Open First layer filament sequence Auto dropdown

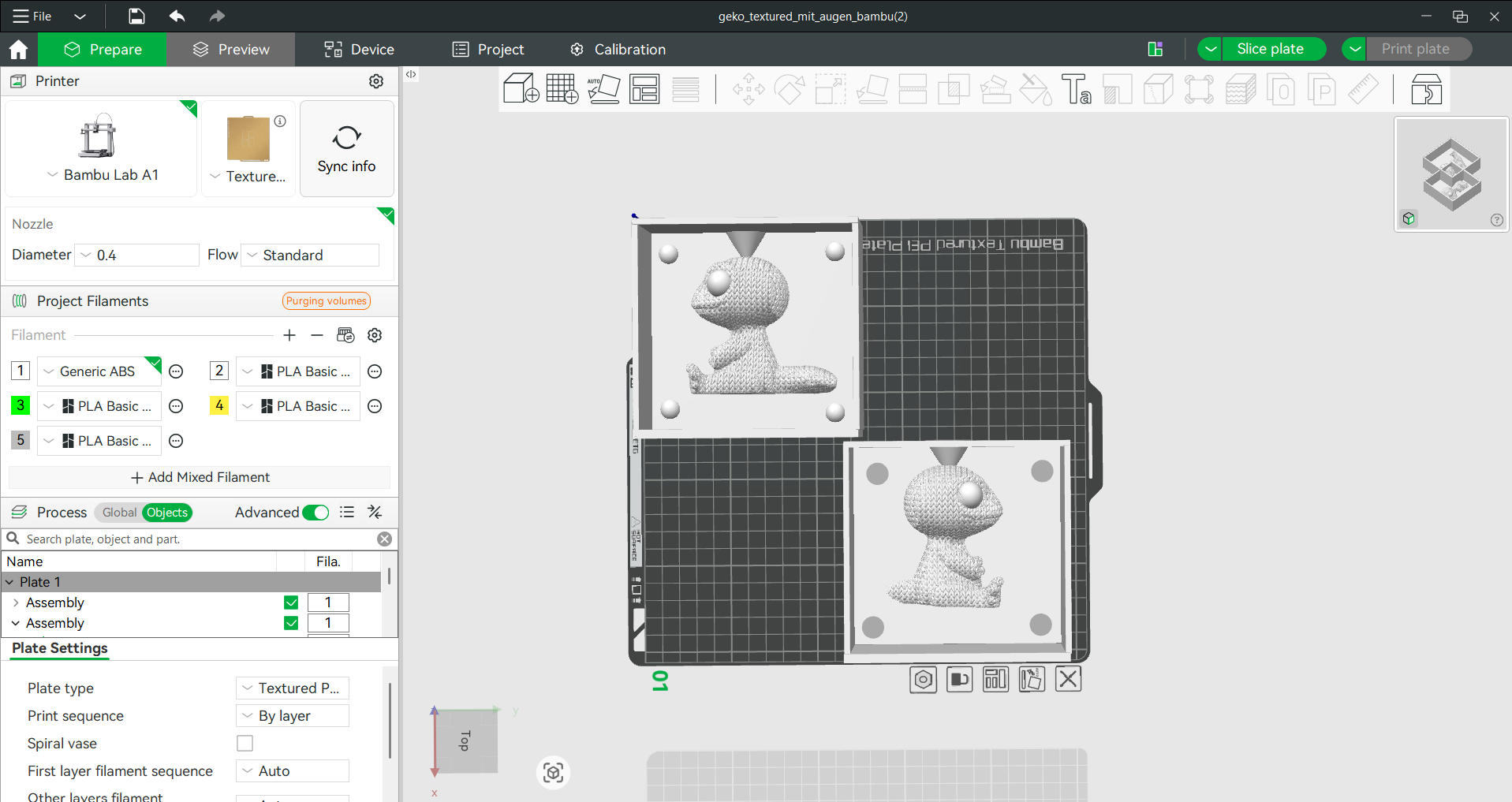[x=293, y=771]
